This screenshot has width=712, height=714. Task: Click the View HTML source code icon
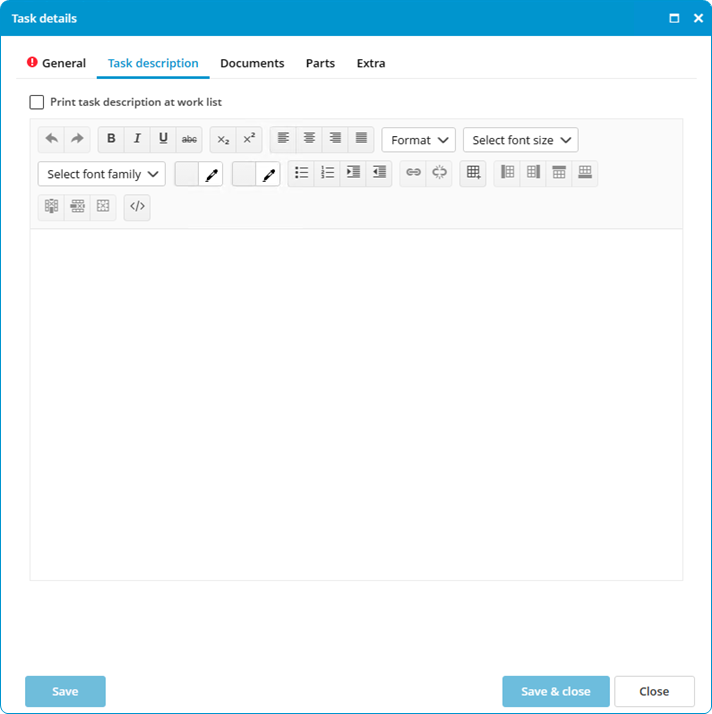point(137,207)
